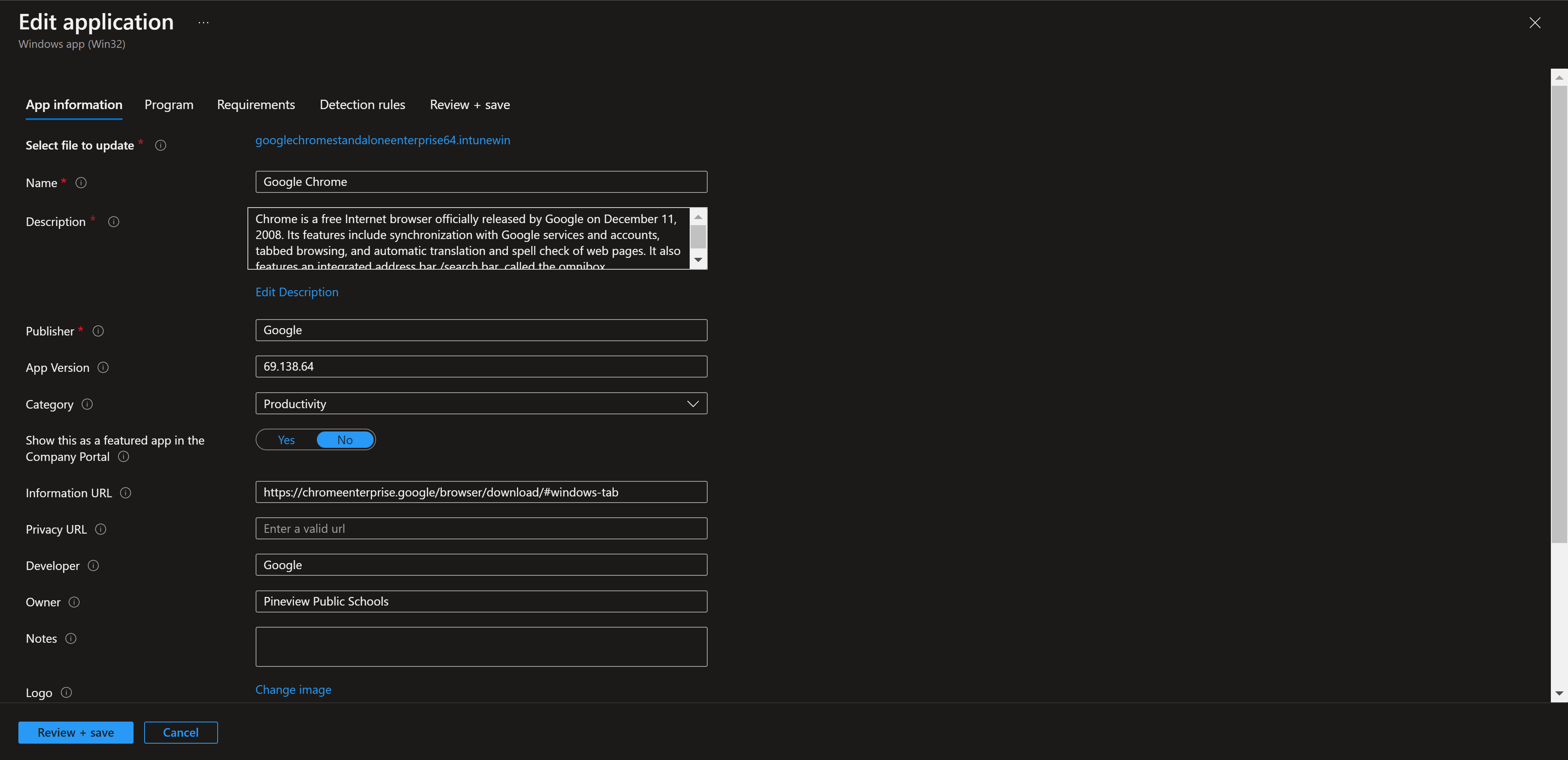Click info icon beside Description label
Viewport: 1568px width, 760px height.
click(x=114, y=221)
